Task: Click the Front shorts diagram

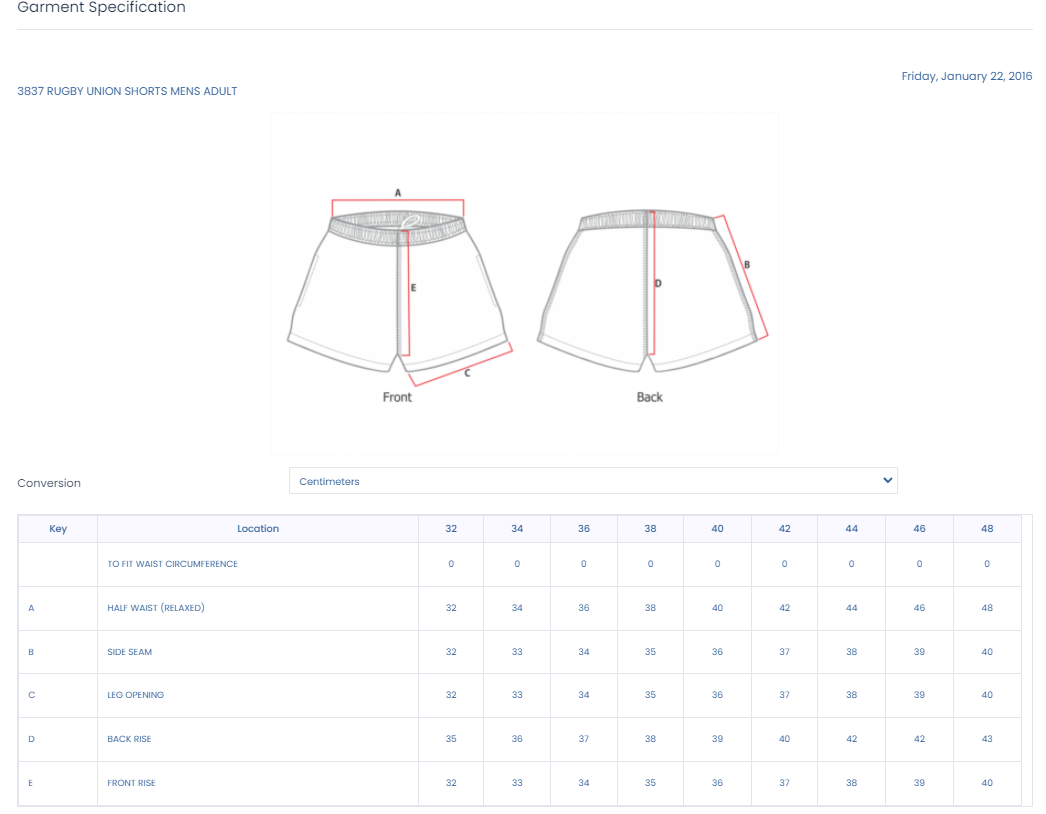Action: tap(398, 290)
